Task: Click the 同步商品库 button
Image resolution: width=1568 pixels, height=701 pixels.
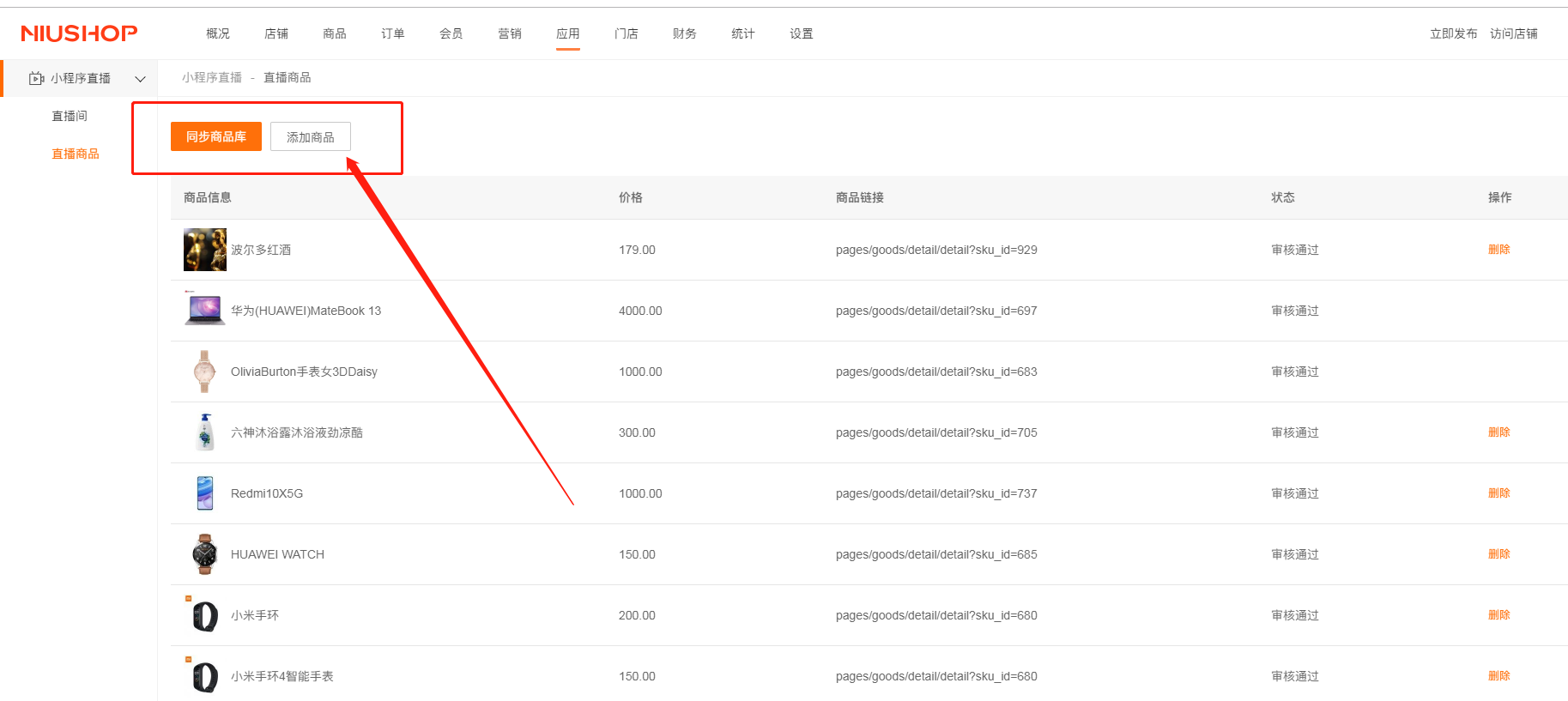Action: [x=216, y=136]
